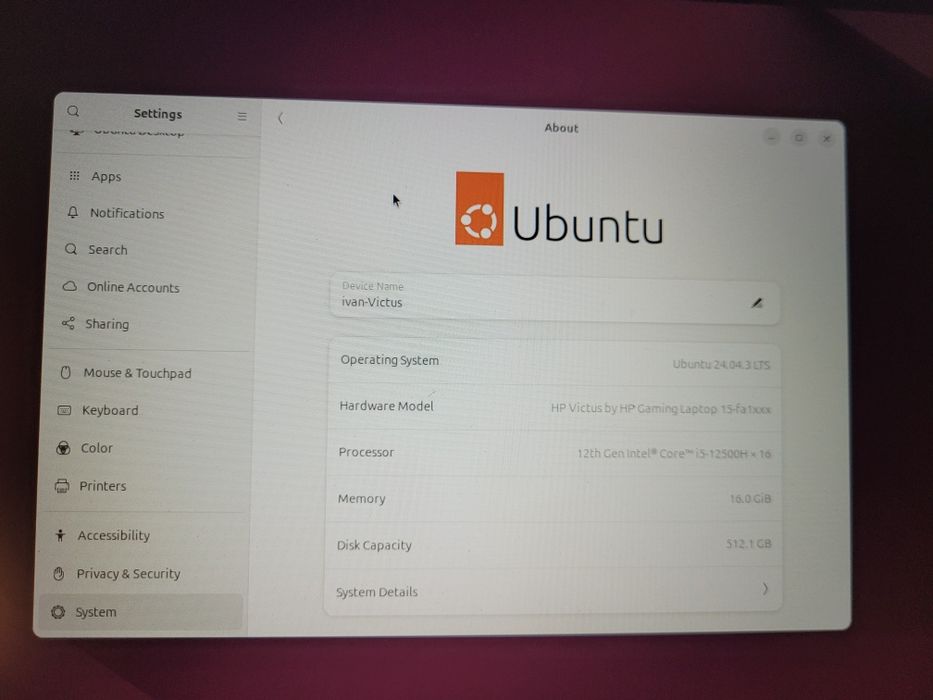Viewport: 933px width, 700px height.
Task: Click the Ubuntu logo image
Action: click(559, 209)
